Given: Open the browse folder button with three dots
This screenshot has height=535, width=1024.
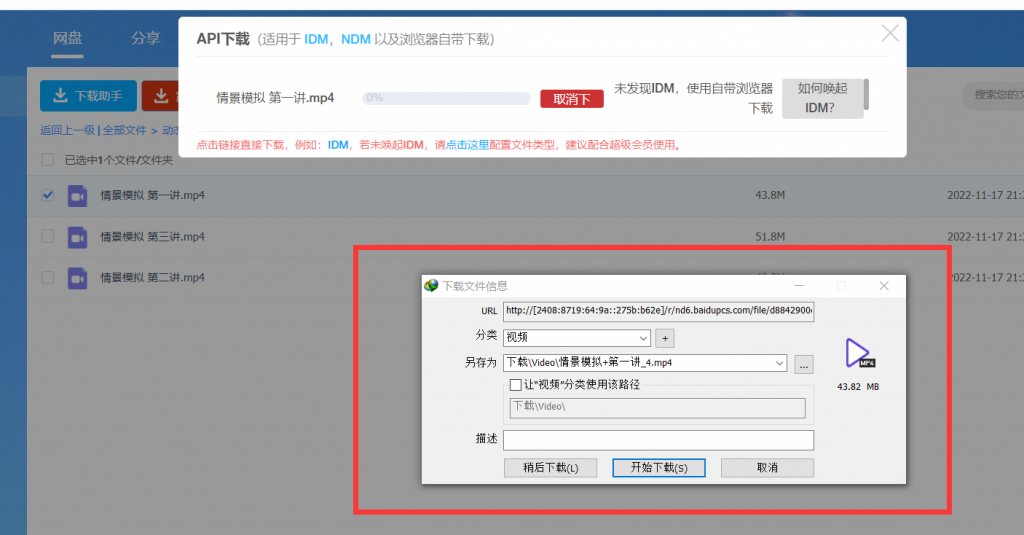Looking at the screenshot, I should coord(804,365).
